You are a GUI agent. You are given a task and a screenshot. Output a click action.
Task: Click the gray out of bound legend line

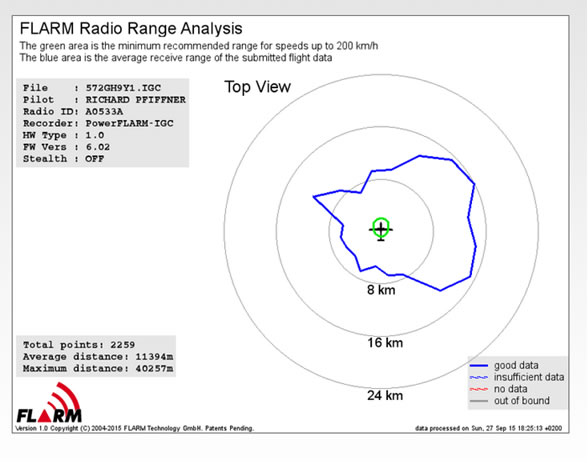tap(479, 401)
